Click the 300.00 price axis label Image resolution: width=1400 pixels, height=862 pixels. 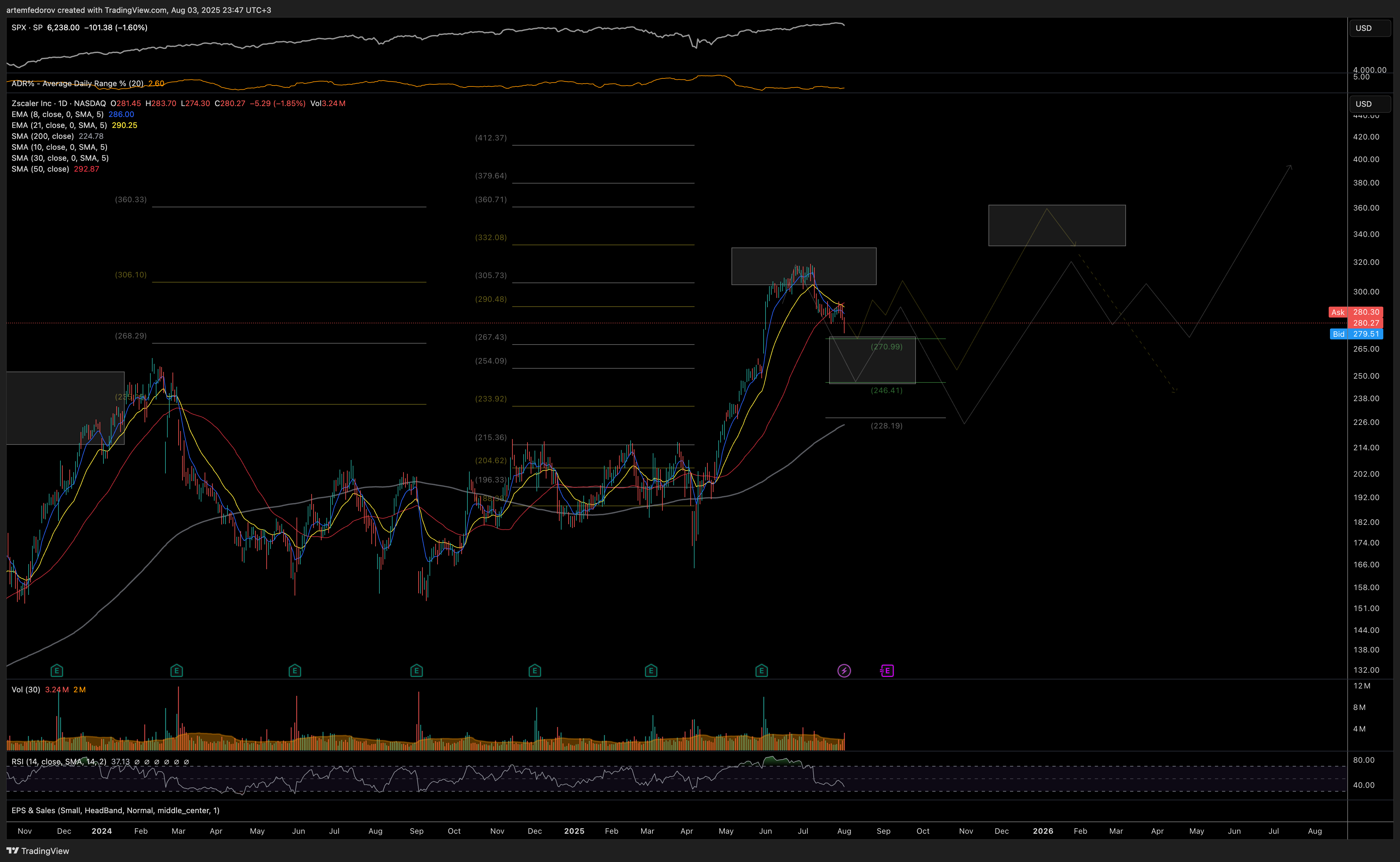click(x=1366, y=291)
